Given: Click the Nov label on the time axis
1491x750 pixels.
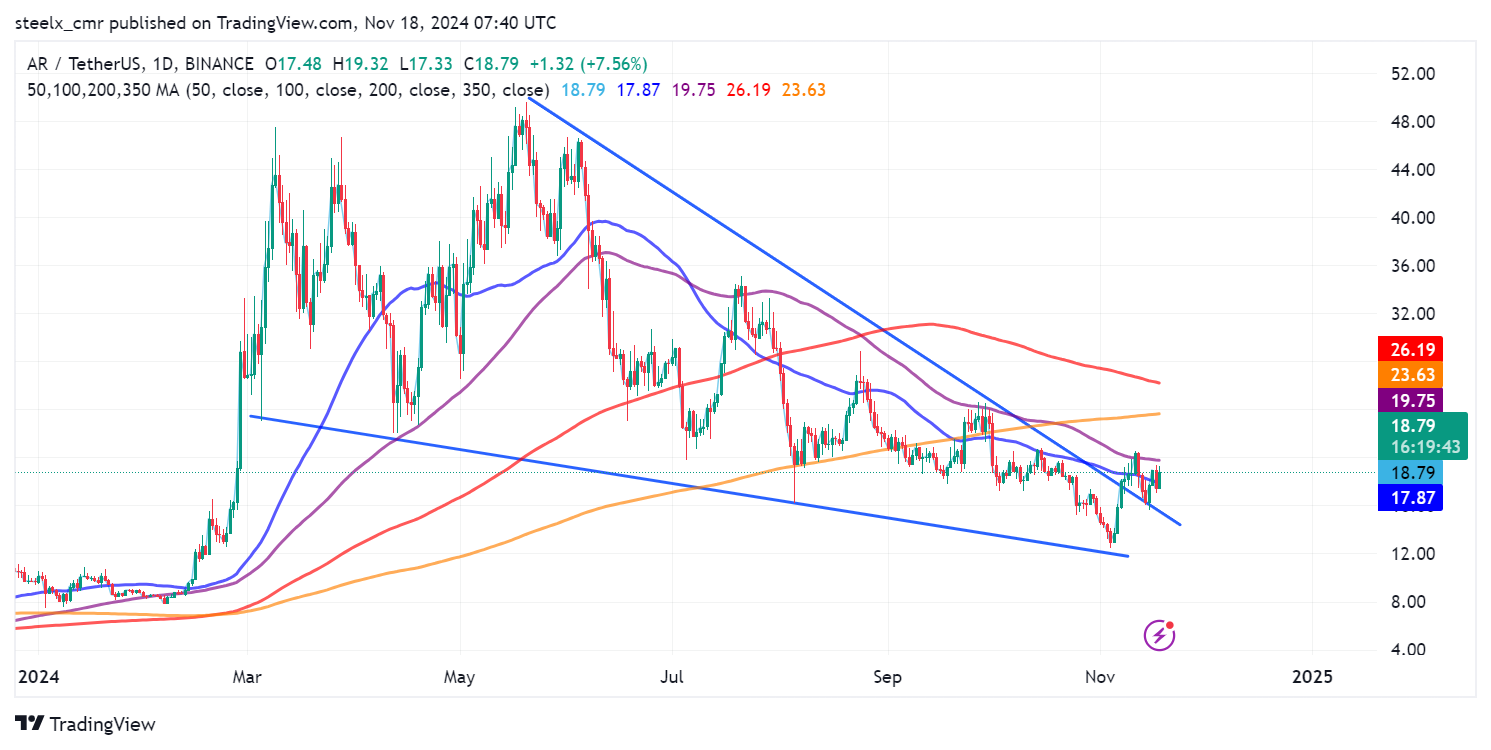Looking at the screenshot, I should click(1100, 677).
